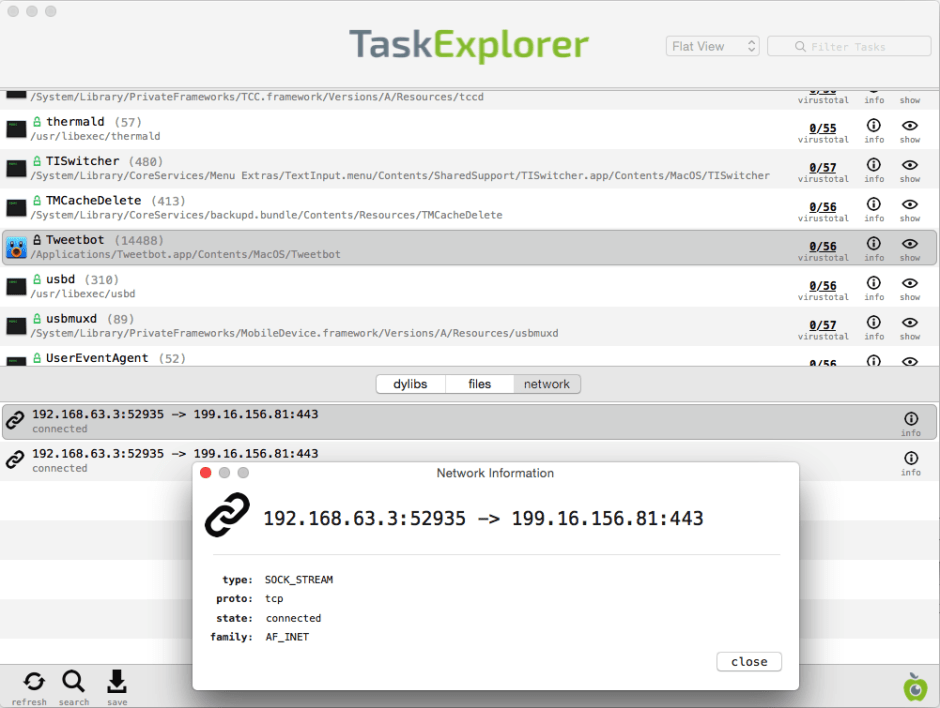
Task: Open the Flat View dropdown
Action: pos(712,46)
